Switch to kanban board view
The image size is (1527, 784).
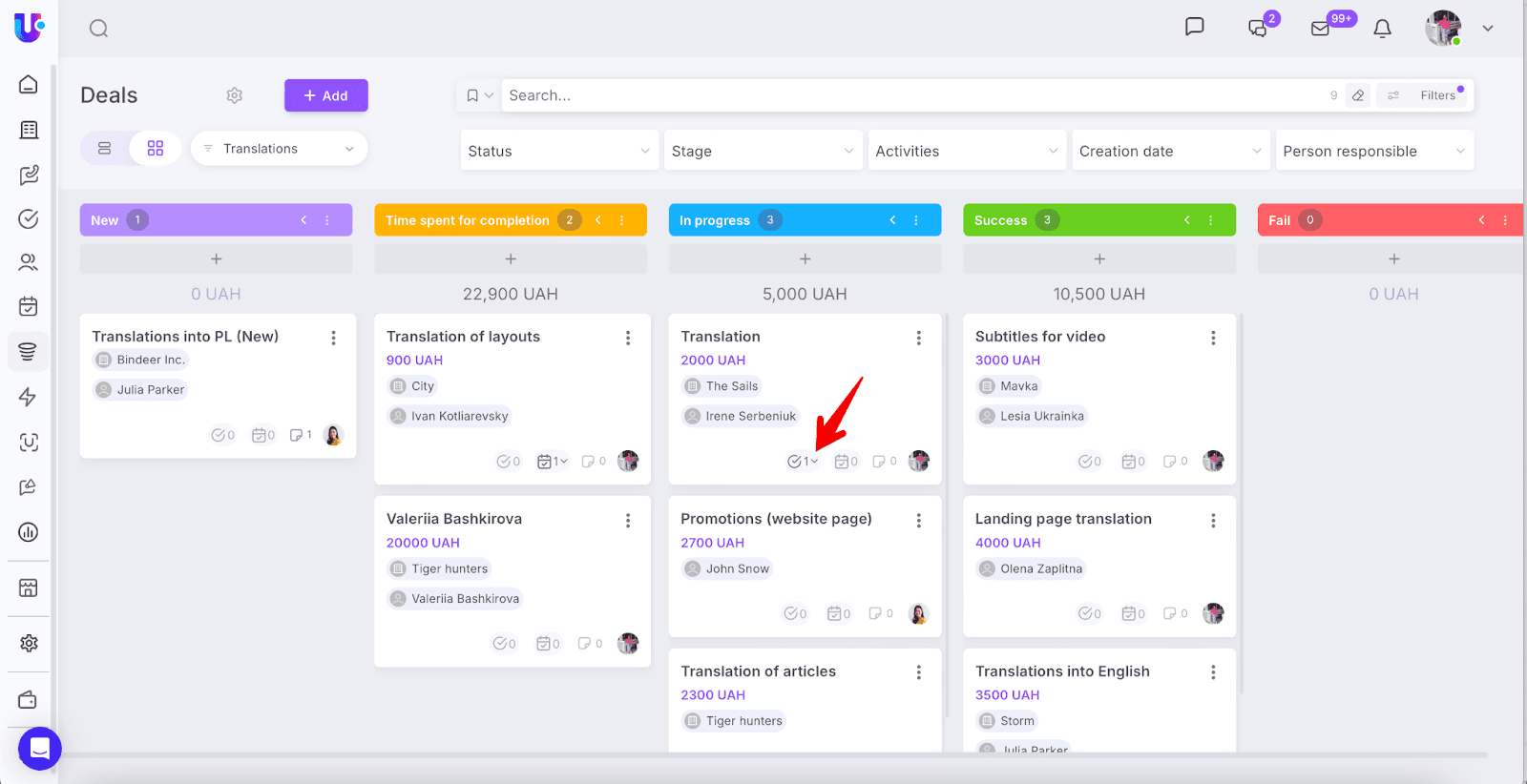point(156,149)
